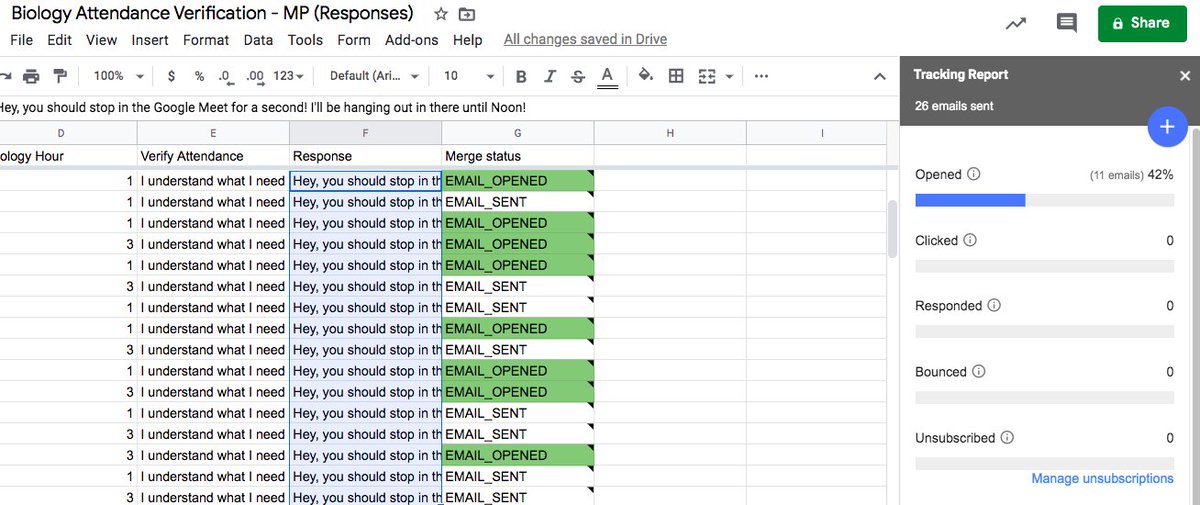Click the Merge status header cell

517,156
